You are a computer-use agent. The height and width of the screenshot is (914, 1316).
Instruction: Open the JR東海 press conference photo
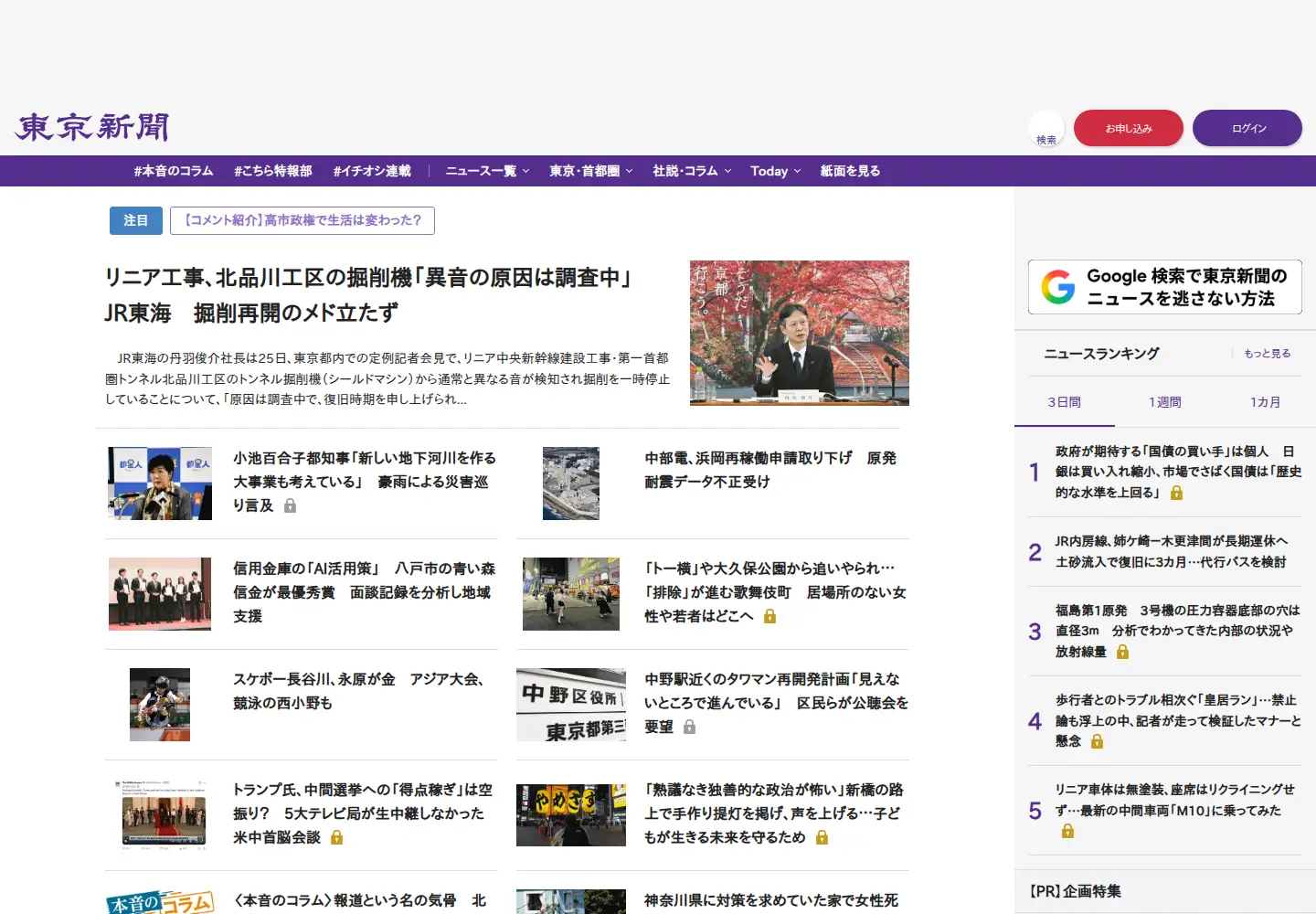pyautogui.click(x=800, y=333)
